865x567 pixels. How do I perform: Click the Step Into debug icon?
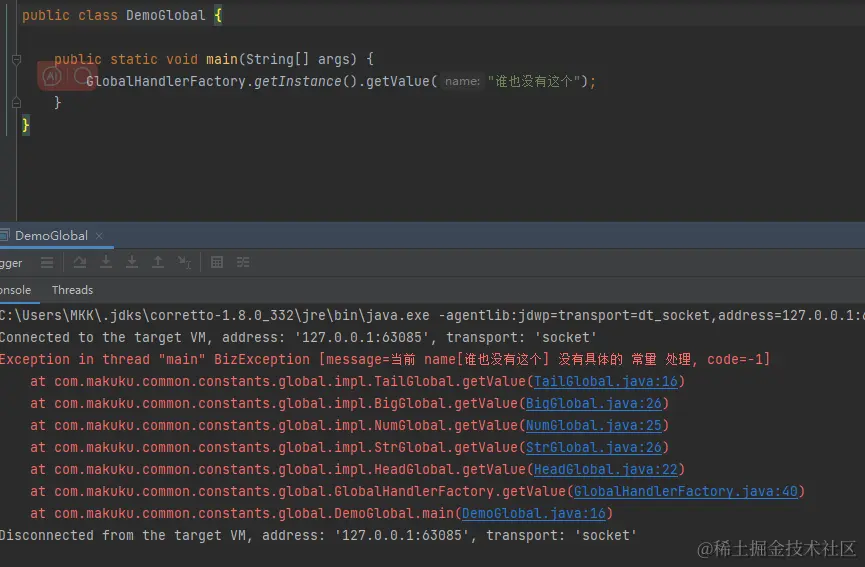[106, 262]
